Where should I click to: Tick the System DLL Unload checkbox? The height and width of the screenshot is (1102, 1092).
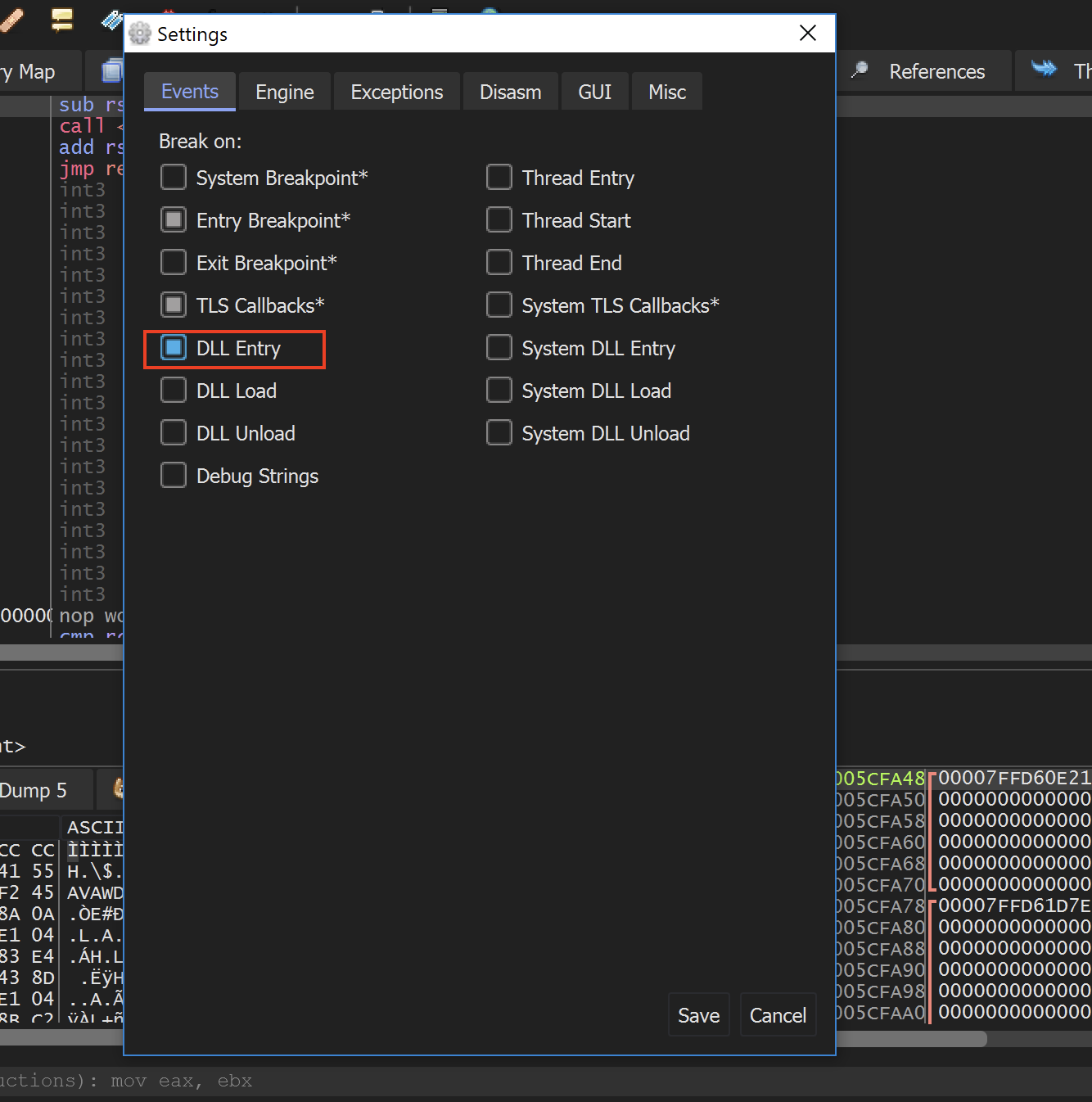499,433
